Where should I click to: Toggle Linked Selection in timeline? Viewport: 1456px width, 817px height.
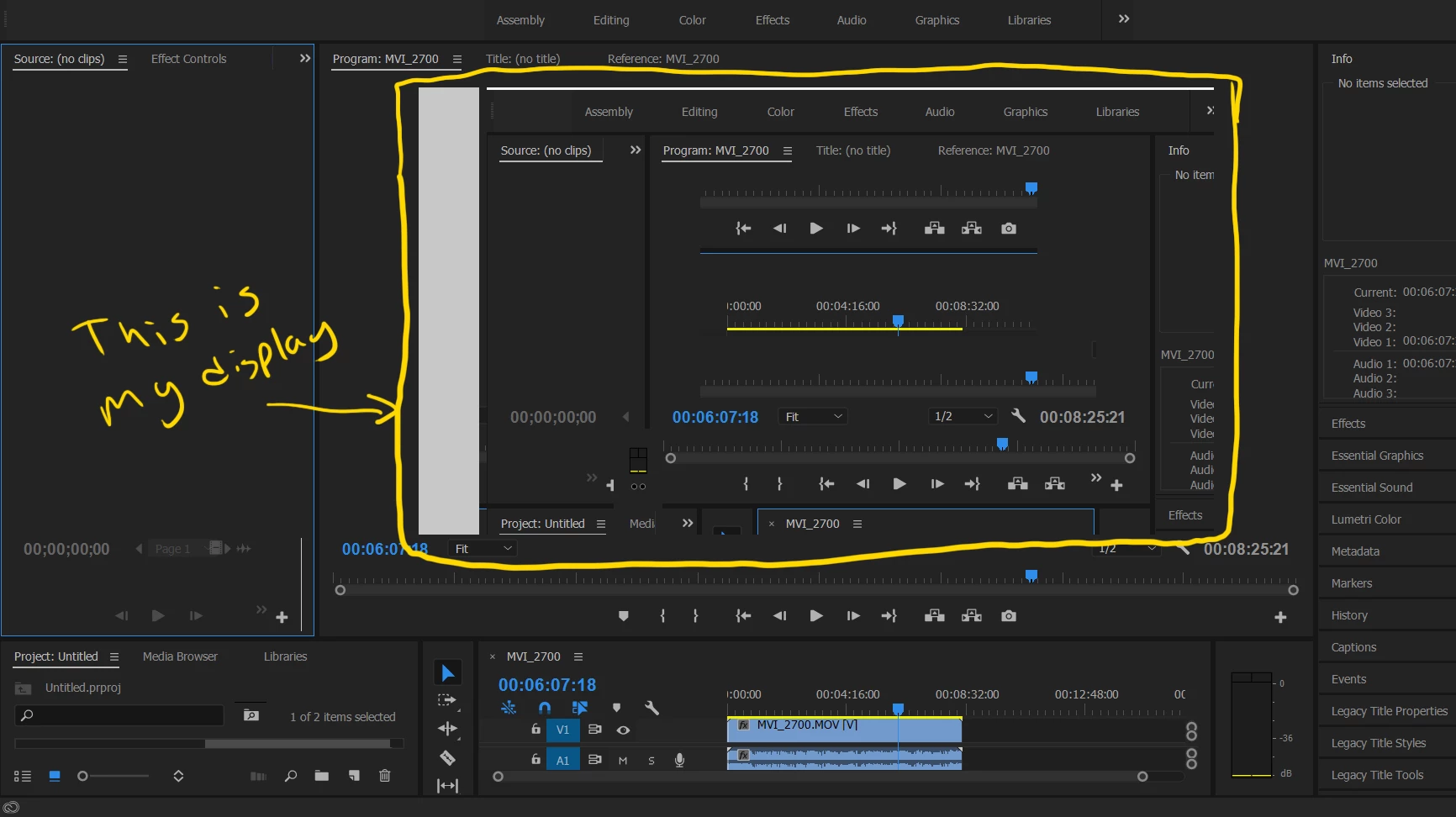pyautogui.click(x=580, y=708)
